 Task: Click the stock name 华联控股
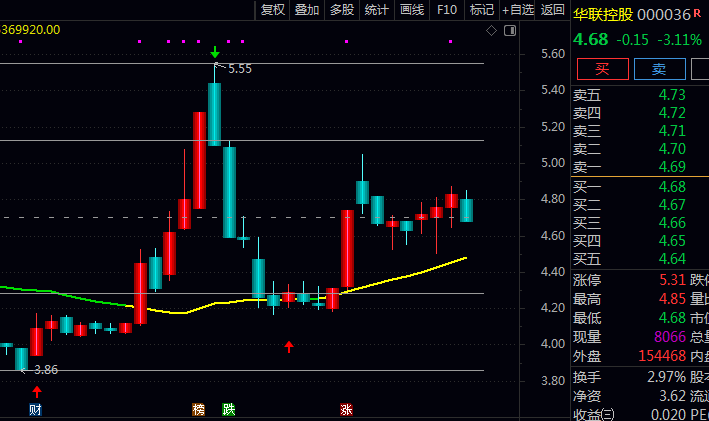pyautogui.click(x=603, y=14)
